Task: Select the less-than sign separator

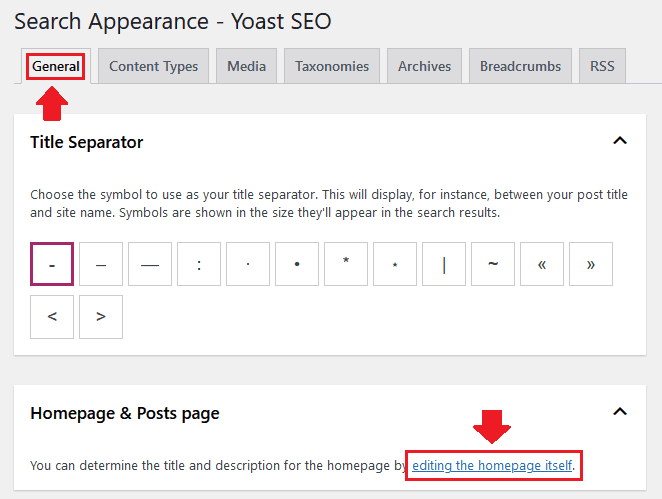Action: point(52,317)
